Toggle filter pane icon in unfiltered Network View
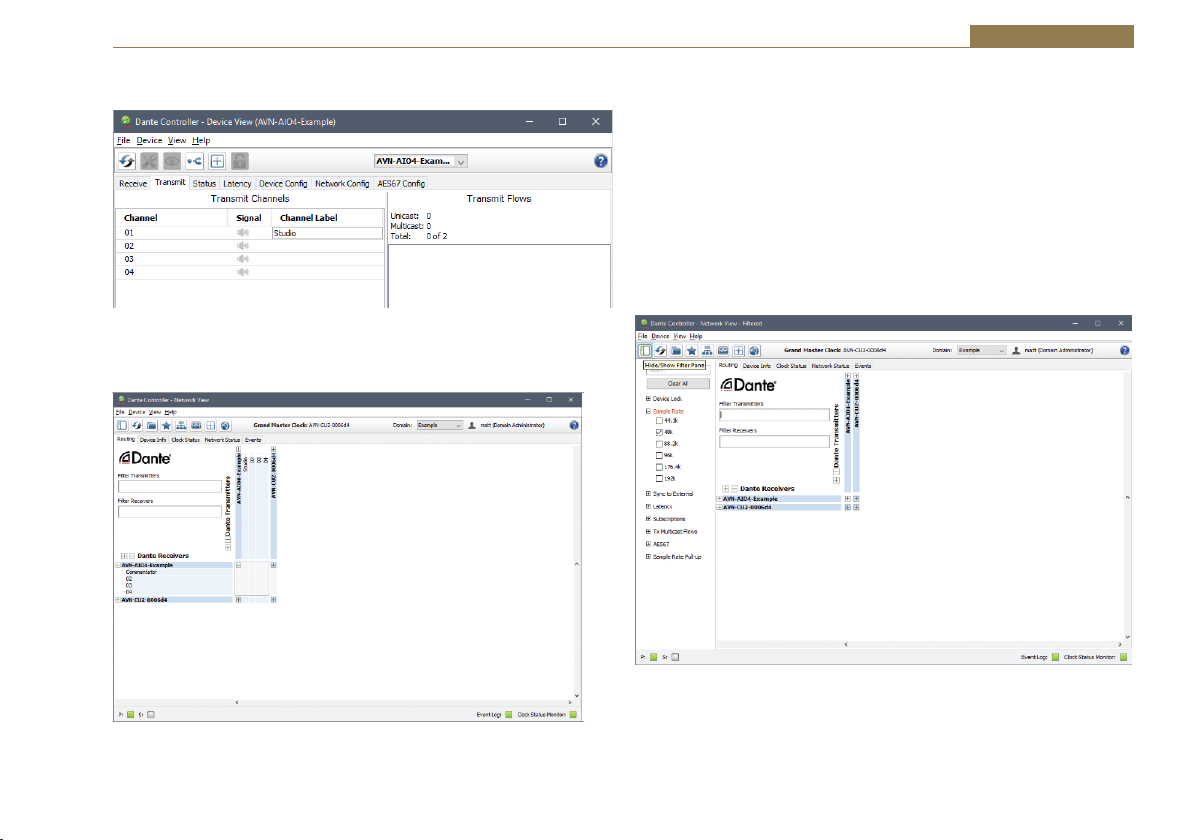The width and height of the screenshot is (1192, 840). (122, 426)
